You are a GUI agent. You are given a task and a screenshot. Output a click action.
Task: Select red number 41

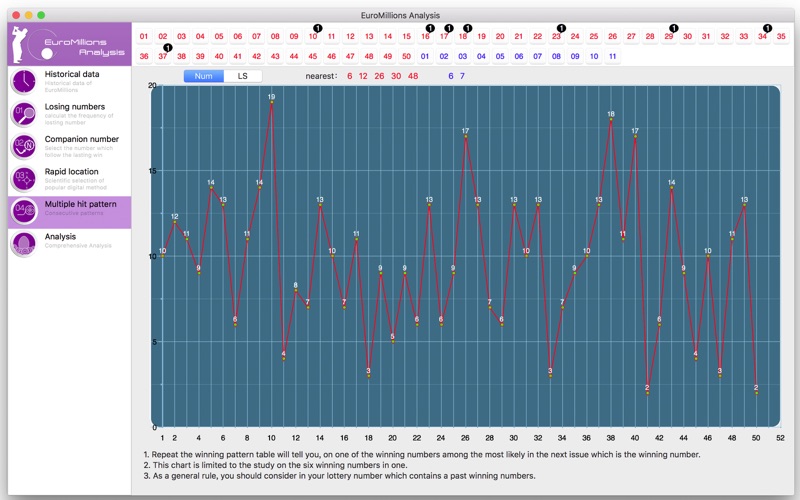238,56
